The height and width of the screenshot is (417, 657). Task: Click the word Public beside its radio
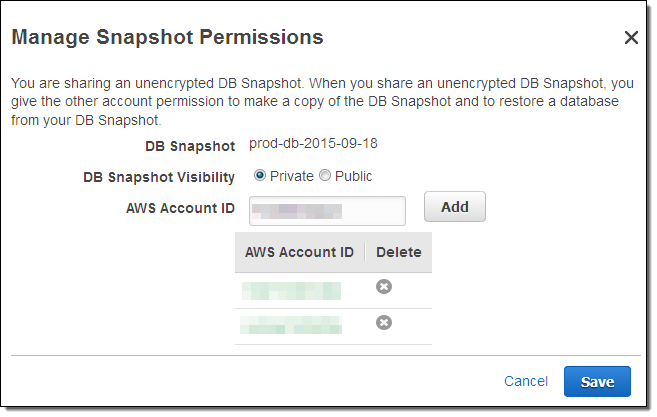(353, 176)
